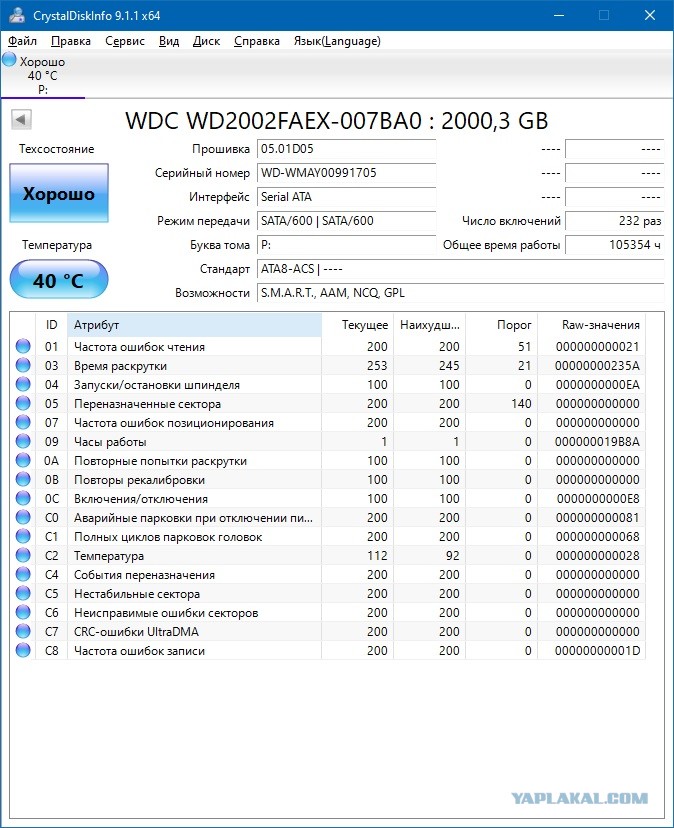Close the CrystalDiskInfo window

650,15
